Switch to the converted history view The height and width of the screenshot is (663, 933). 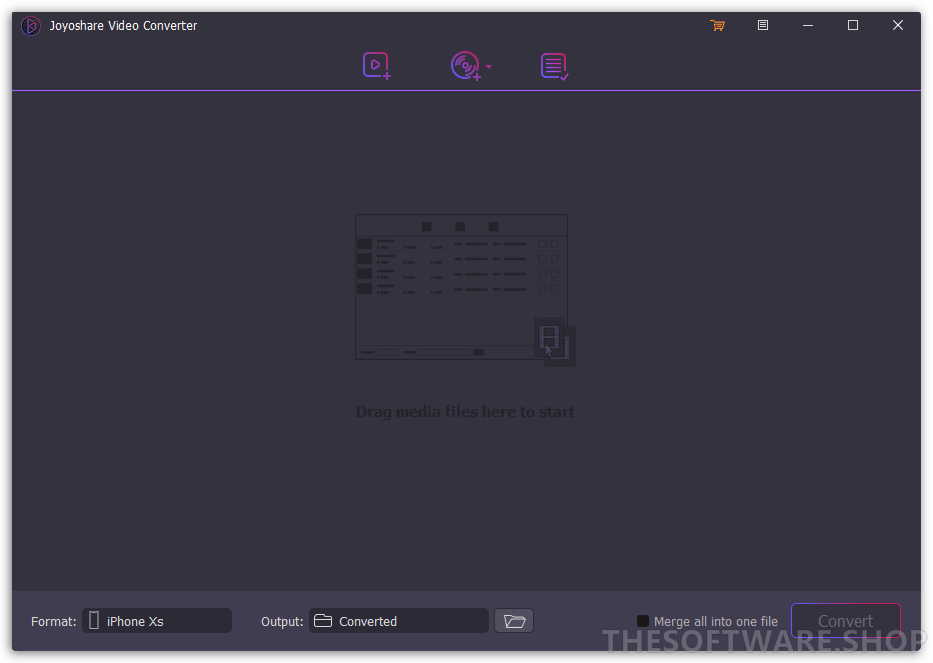(x=555, y=65)
